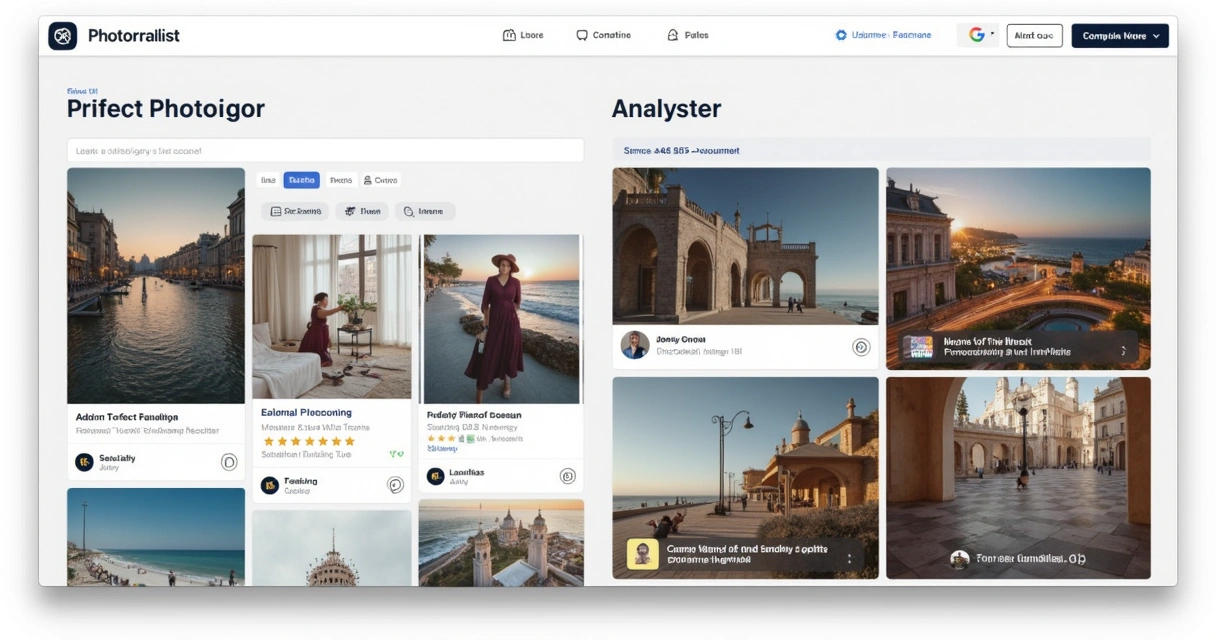The height and width of the screenshot is (640, 1216).
Task: Click the third card title under beach-dress photo
Action: point(474,414)
